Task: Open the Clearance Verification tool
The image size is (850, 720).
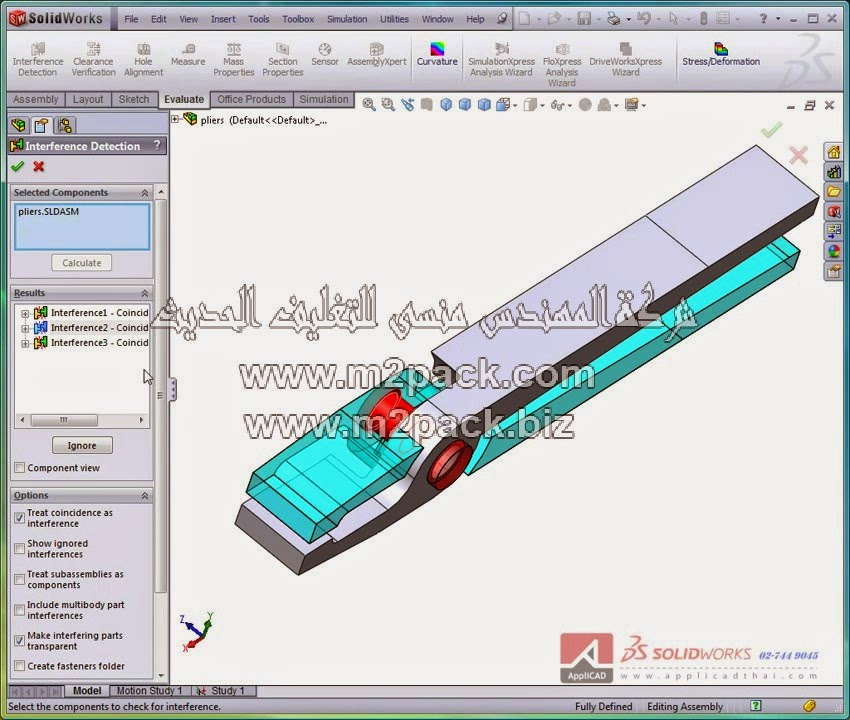Action: (93, 60)
